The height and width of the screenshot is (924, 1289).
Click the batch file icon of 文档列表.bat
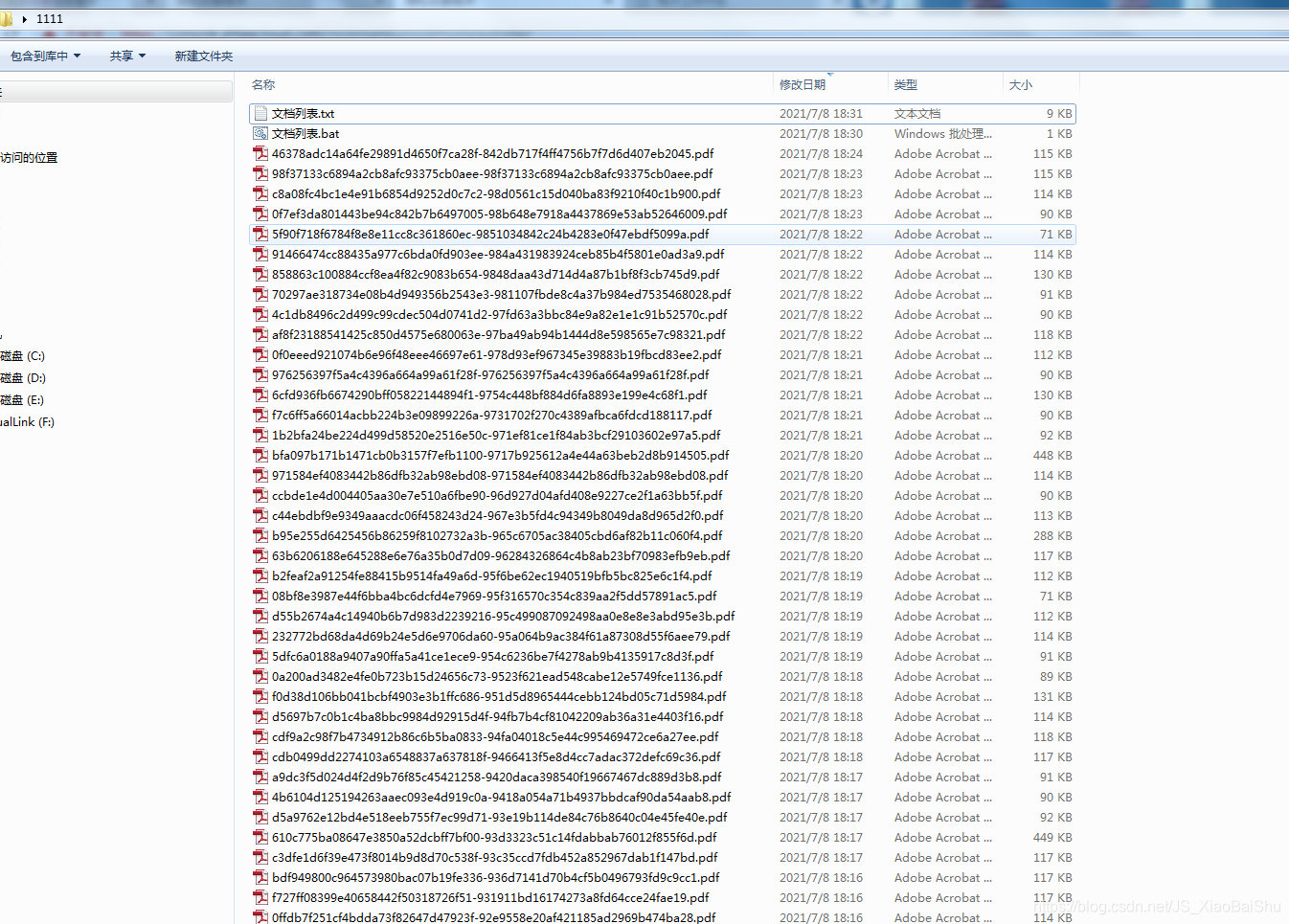260,133
